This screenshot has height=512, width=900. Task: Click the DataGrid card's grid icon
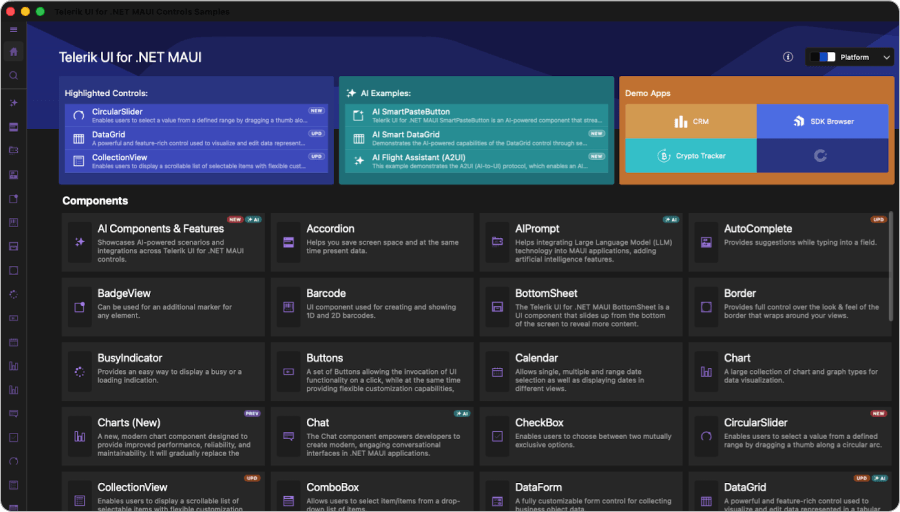click(x=706, y=501)
